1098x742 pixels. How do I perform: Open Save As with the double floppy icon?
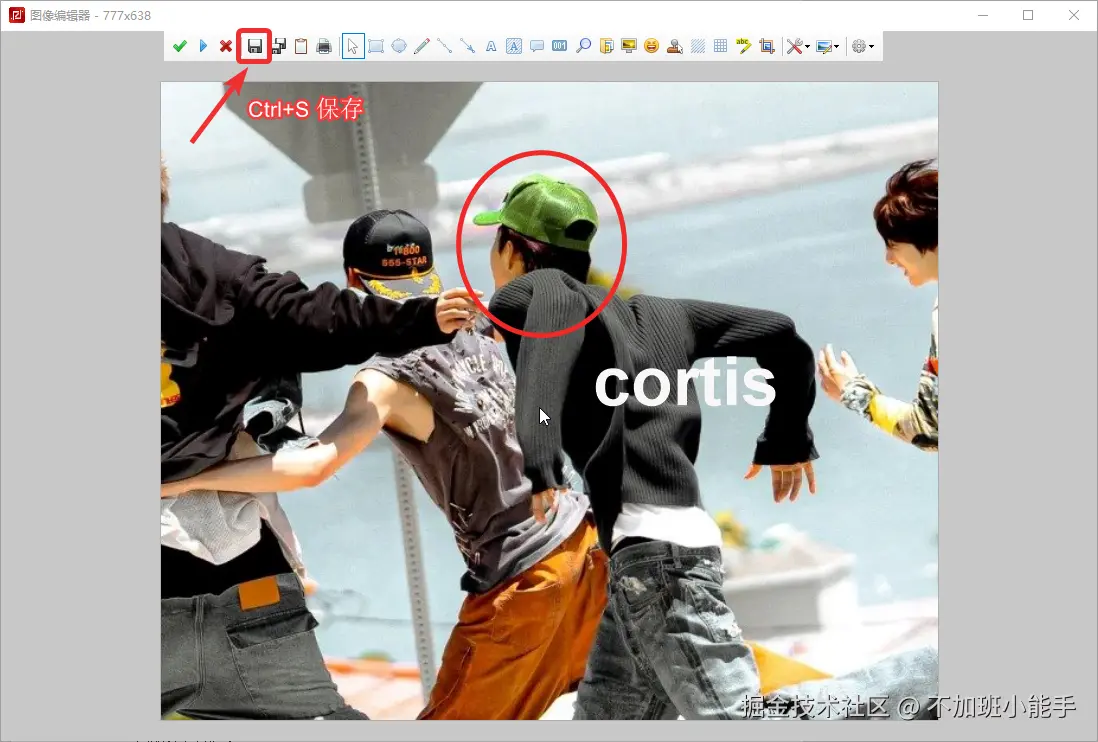(279, 46)
